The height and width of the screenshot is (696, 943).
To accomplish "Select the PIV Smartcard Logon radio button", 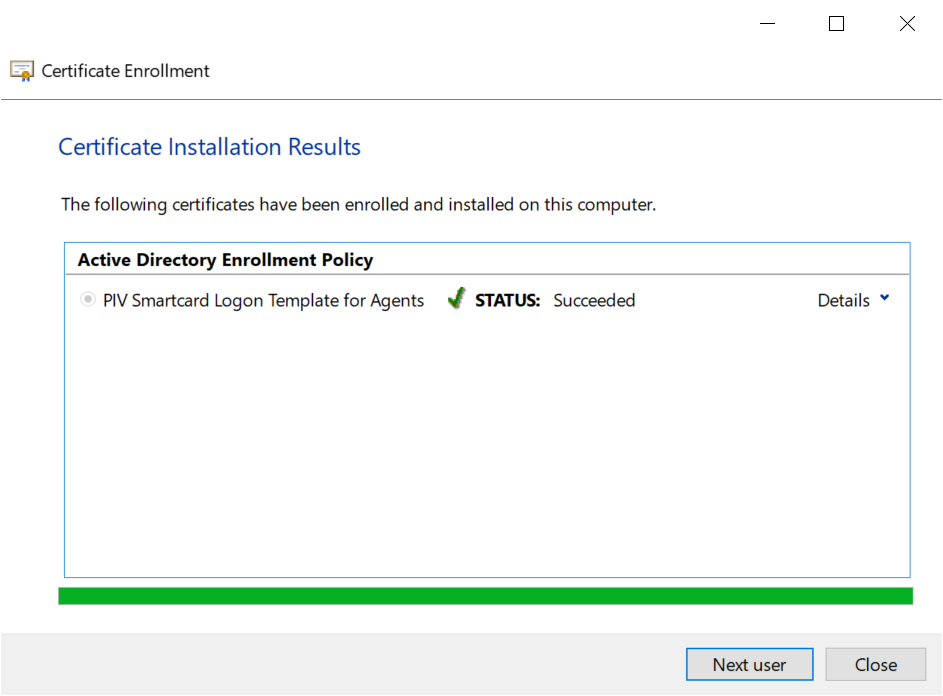I will pos(88,300).
